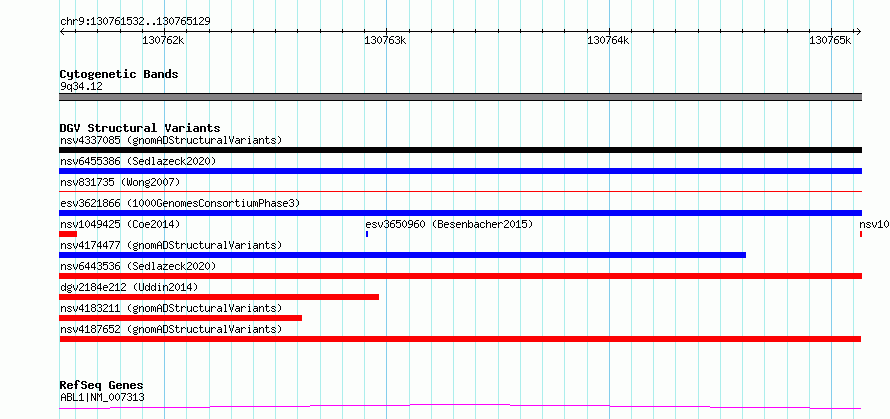Screen dimensions: 890x419
Task: Click the nsv4174477 gnomAD variant label
Action: (x=171, y=245)
